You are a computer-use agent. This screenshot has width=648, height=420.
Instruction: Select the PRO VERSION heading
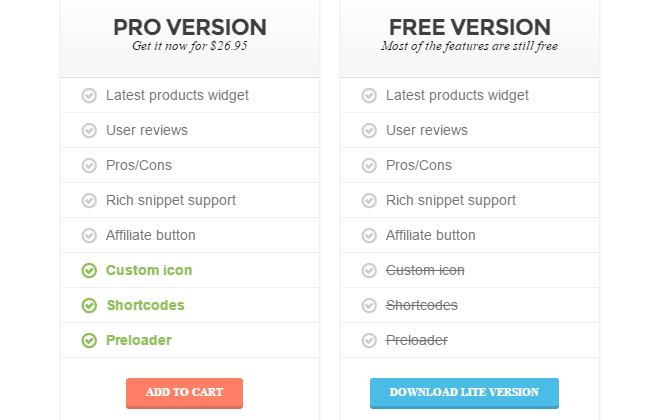click(190, 27)
